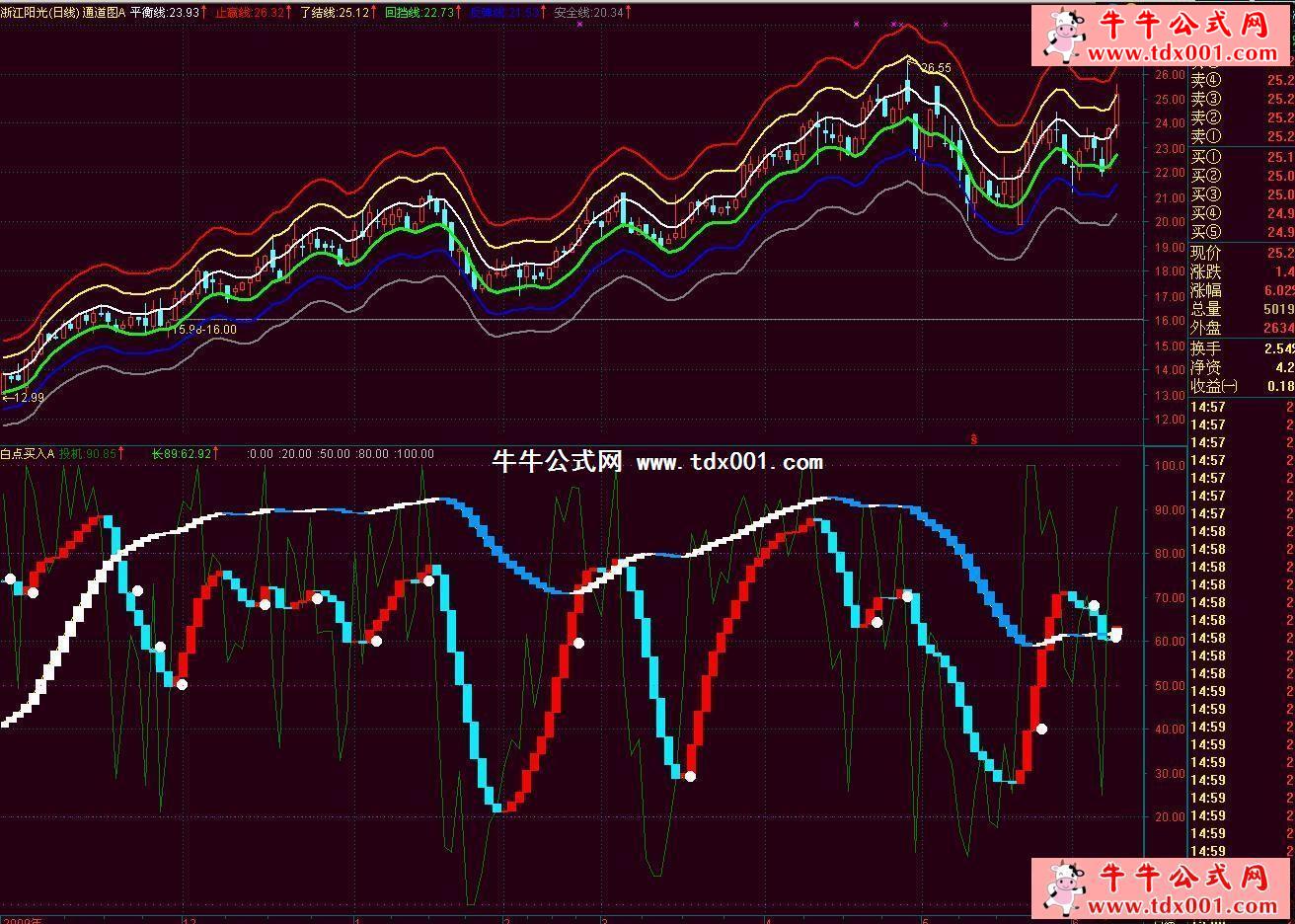Click the cow mascot logo at top right

click(x=1064, y=36)
